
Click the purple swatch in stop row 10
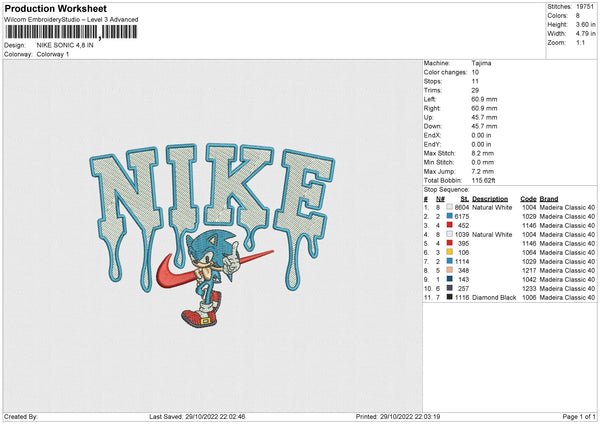click(x=449, y=288)
